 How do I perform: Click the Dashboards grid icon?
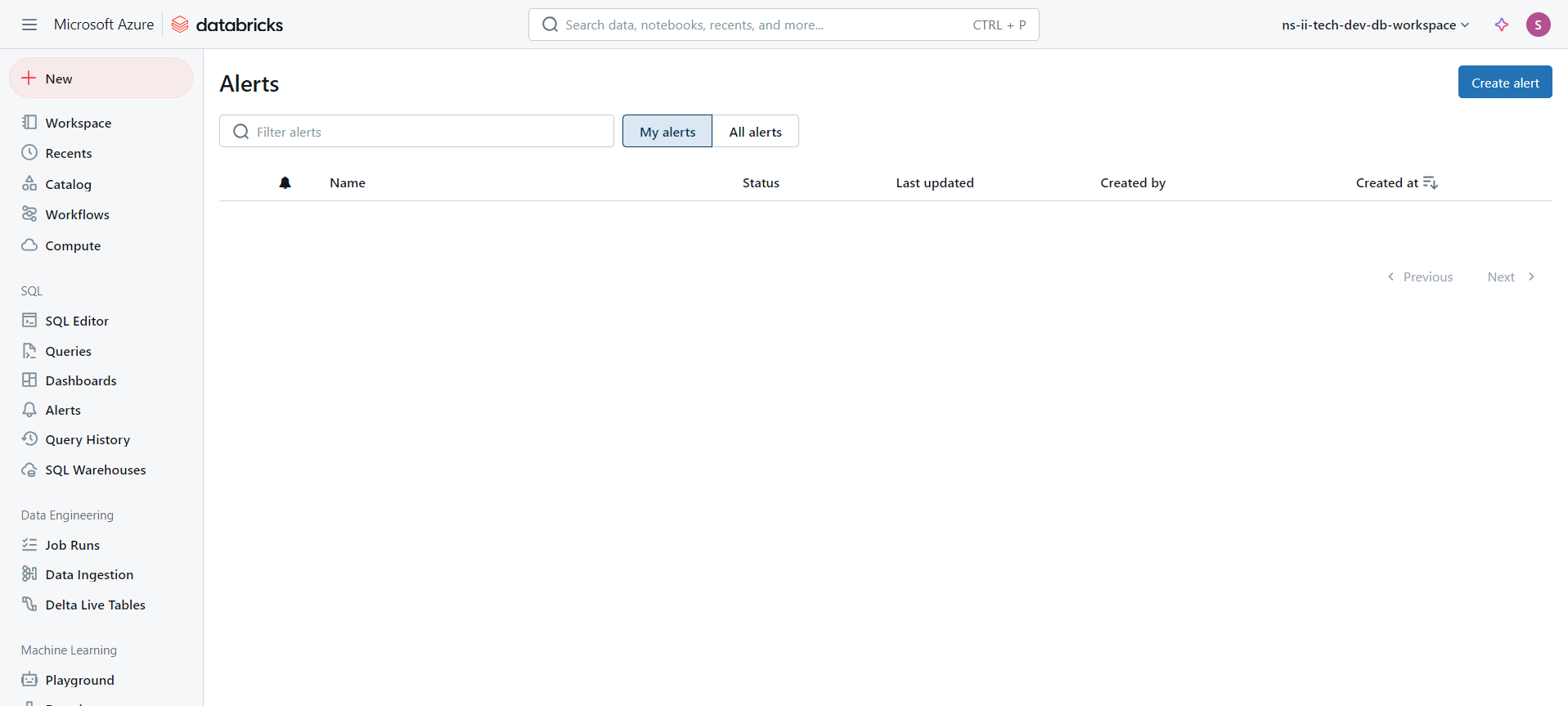point(29,380)
